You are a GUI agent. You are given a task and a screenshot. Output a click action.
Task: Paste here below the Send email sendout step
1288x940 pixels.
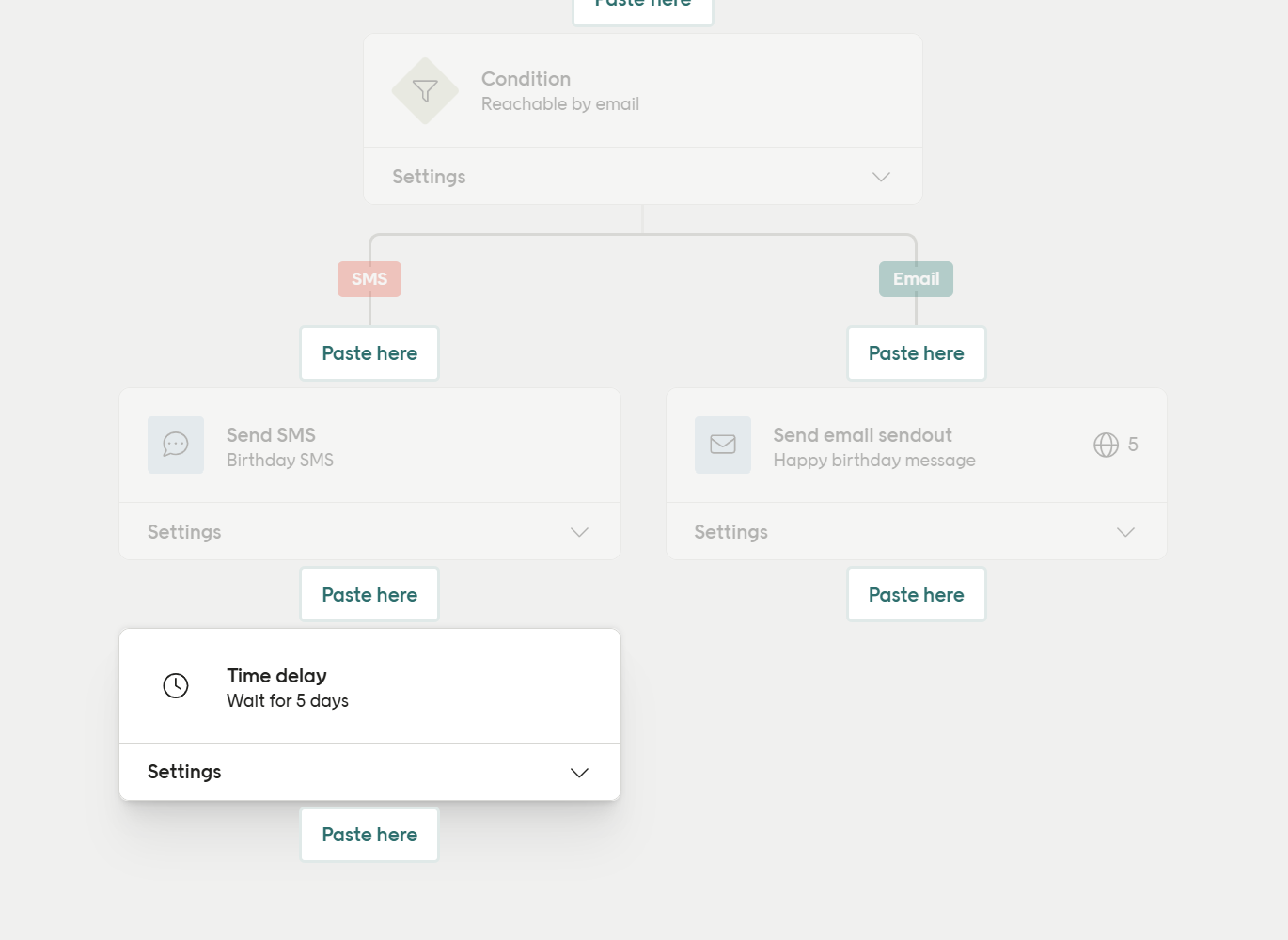(916, 595)
